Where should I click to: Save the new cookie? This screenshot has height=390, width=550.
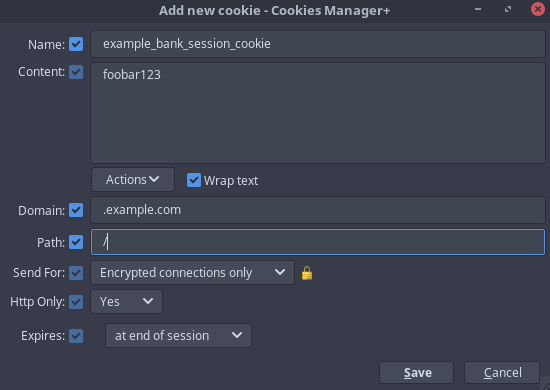[416, 372]
